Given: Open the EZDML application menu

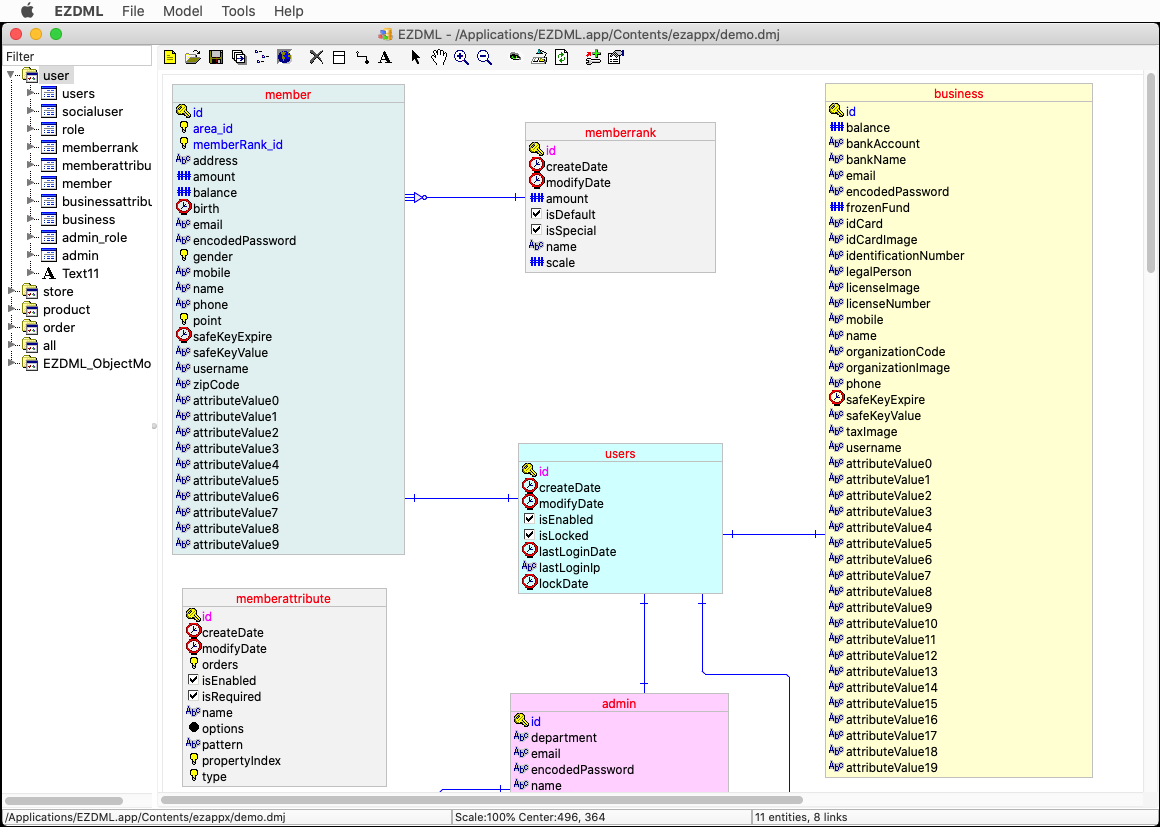Looking at the screenshot, I should click(78, 11).
